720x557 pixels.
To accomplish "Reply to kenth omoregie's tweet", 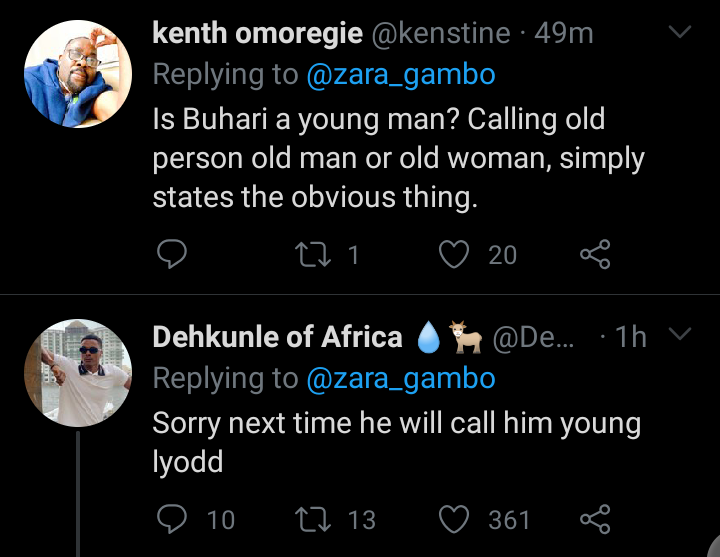I will [172, 255].
